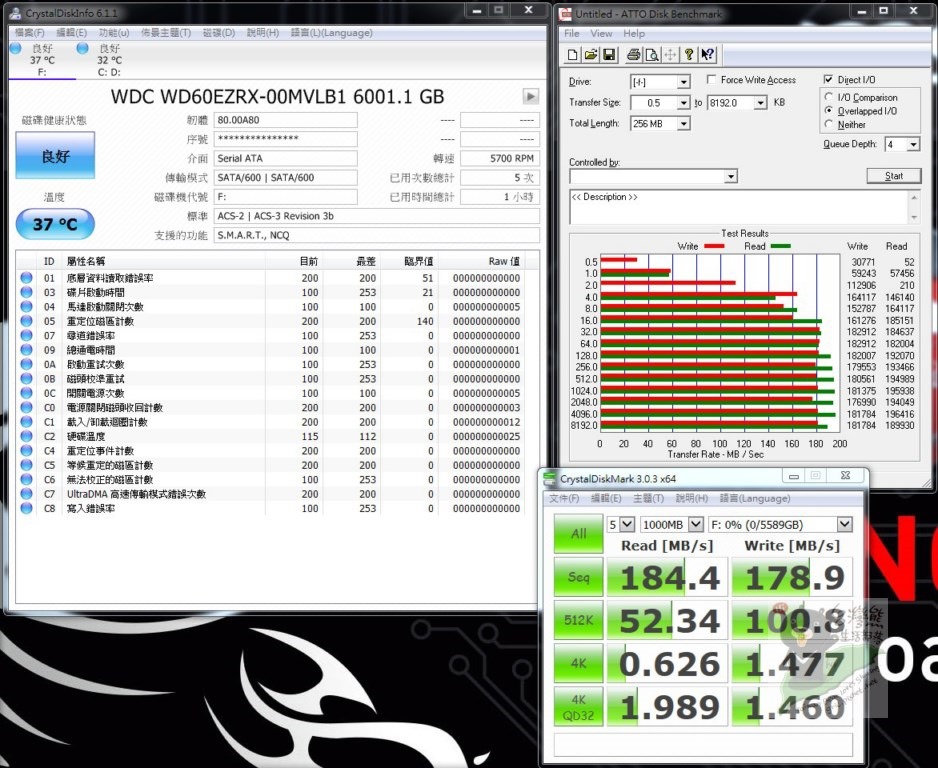
Task: Open 功能(u) menu in CrystalDiskInfo
Action: point(114,33)
